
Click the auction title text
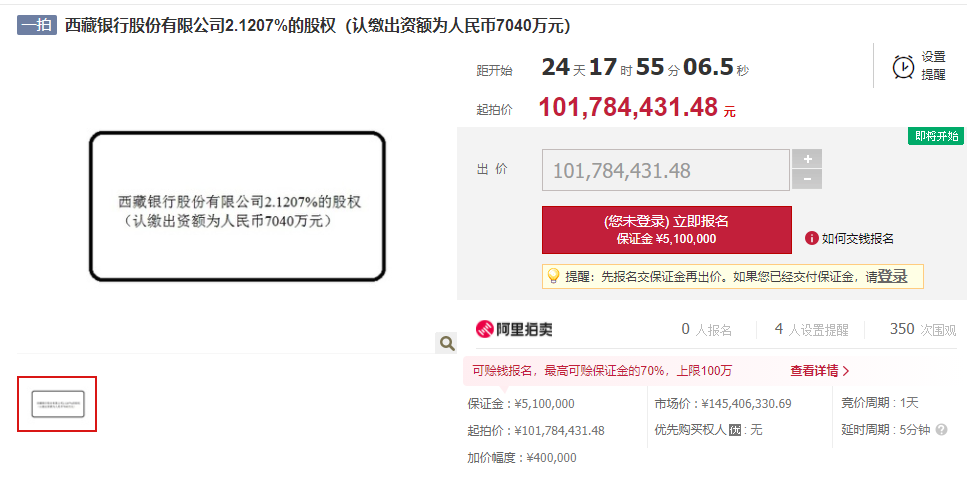pos(318,25)
